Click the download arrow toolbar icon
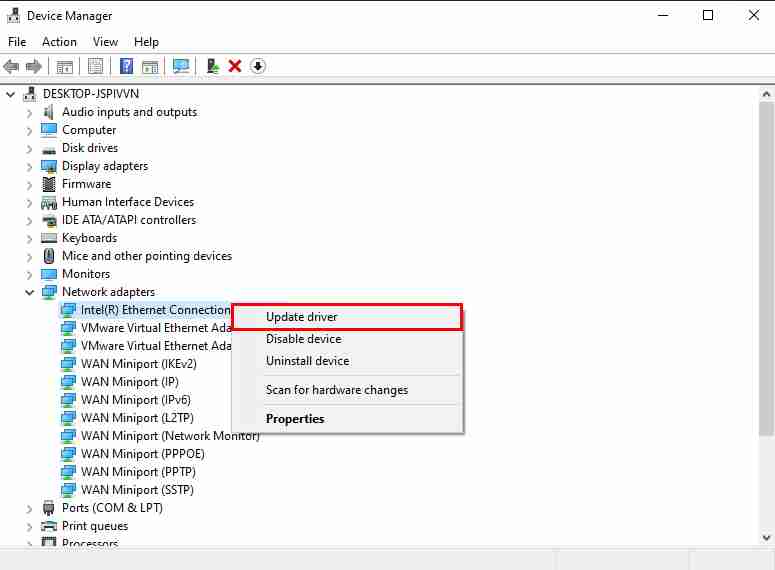 pyautogui.click(x=258, y=66)
